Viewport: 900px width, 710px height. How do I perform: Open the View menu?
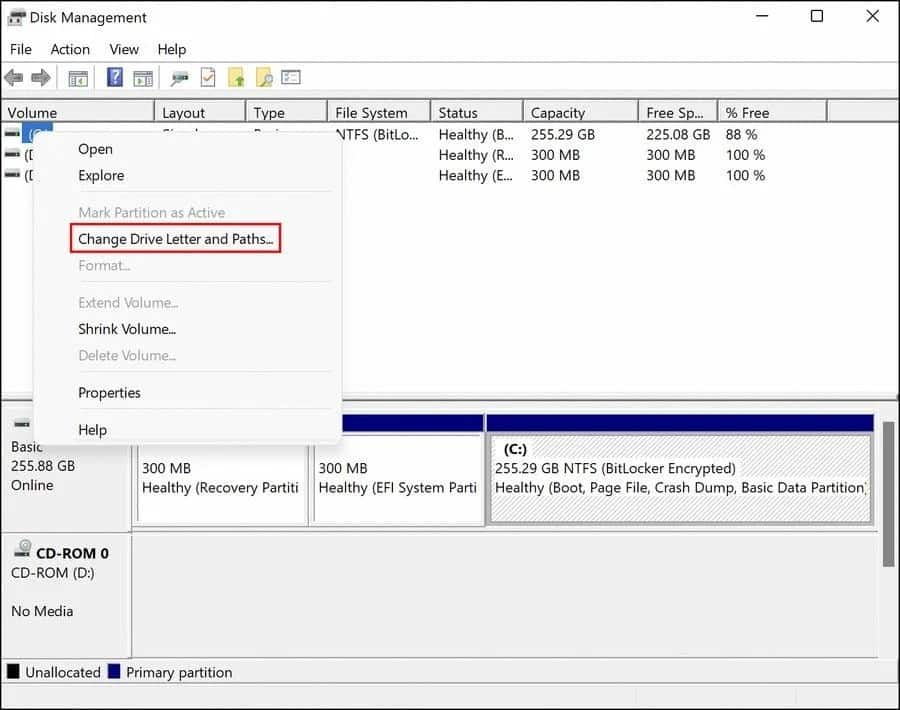point(124,49)
